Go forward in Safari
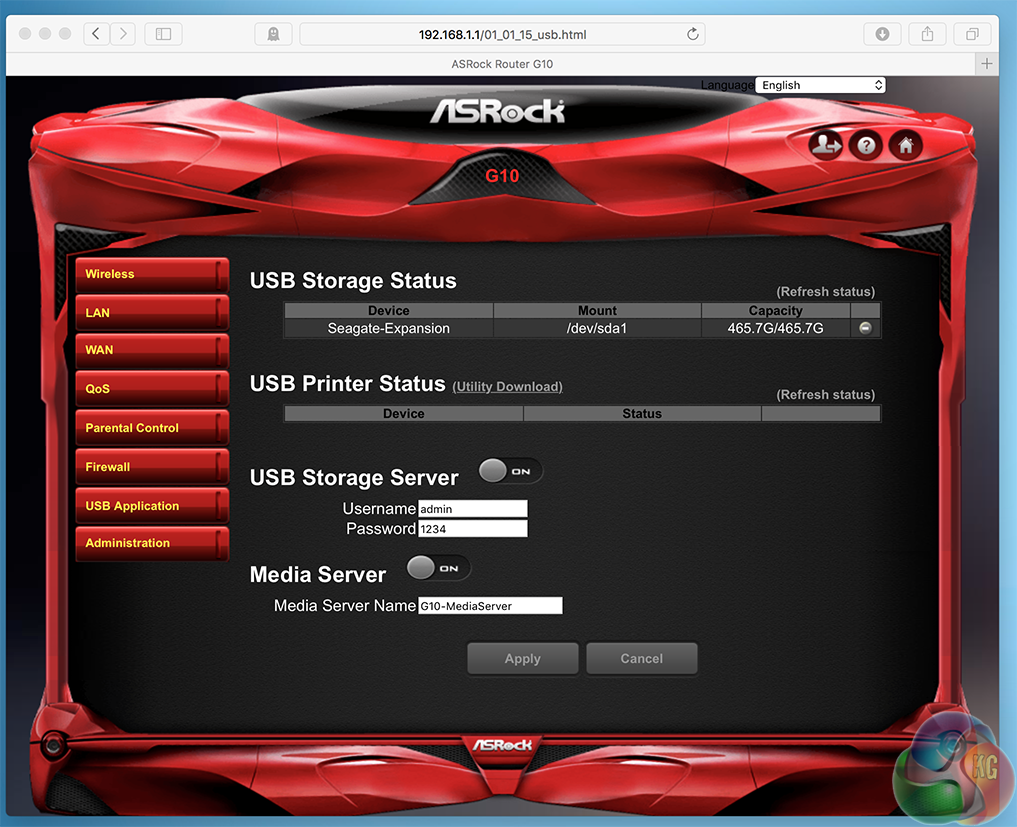Screen dimensions: 1017x827 point(123,34)
